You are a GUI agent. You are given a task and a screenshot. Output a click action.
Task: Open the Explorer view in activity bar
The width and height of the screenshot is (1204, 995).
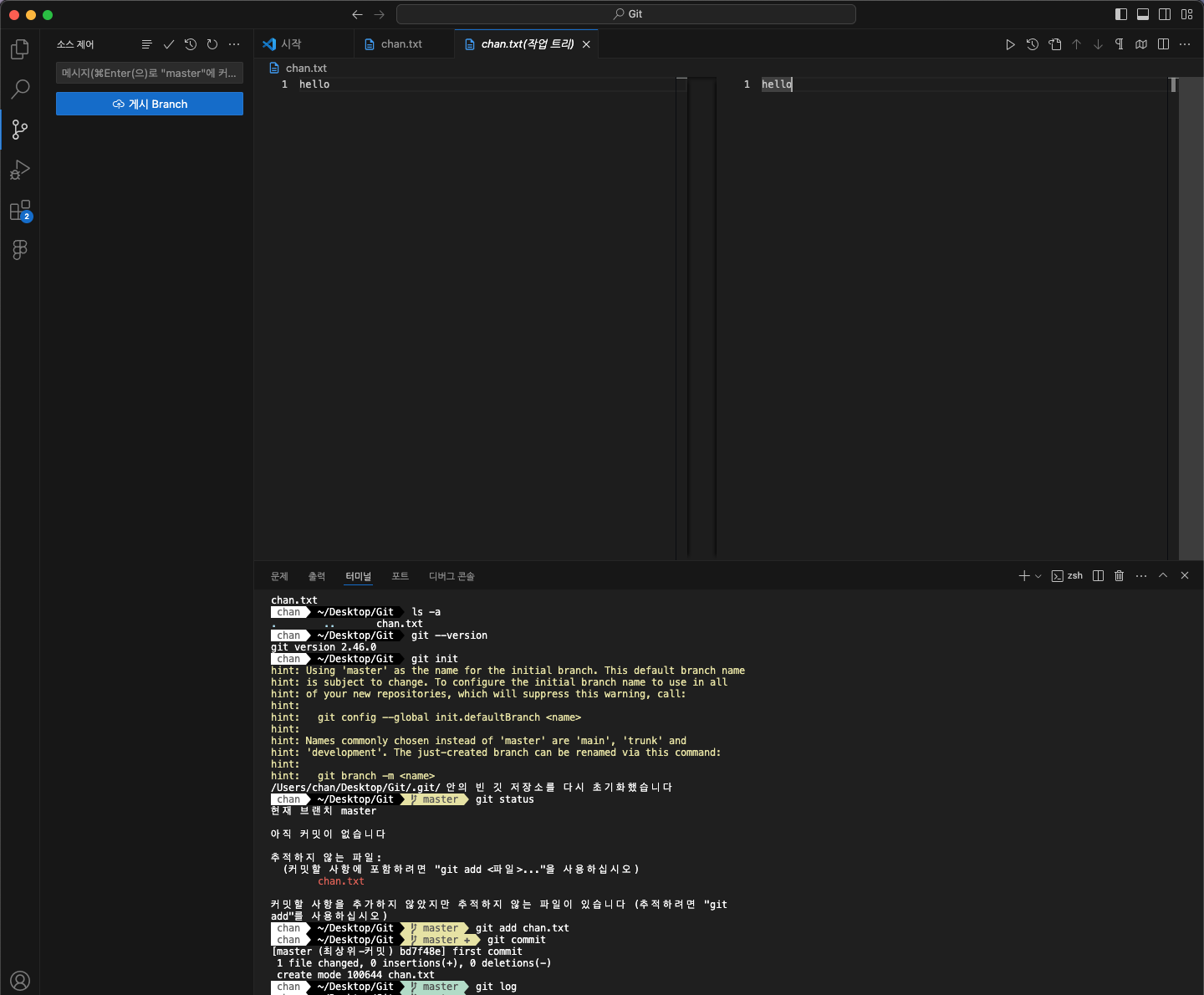[20, 49]
